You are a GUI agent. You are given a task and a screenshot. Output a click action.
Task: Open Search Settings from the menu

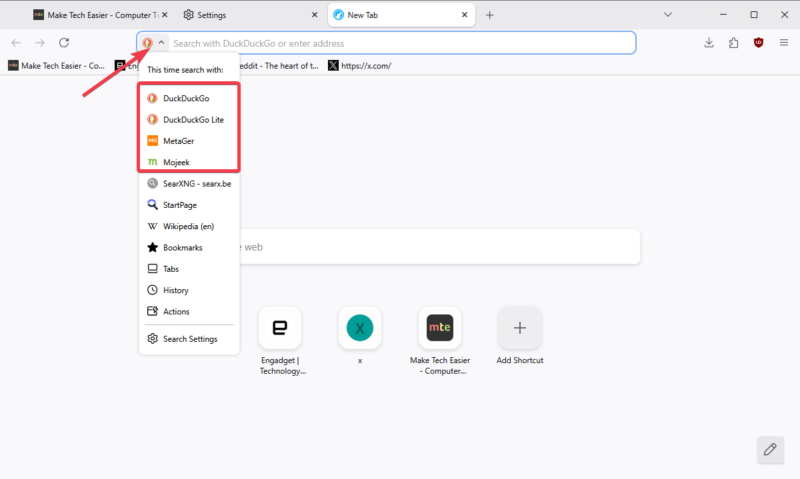coord(190,339)
